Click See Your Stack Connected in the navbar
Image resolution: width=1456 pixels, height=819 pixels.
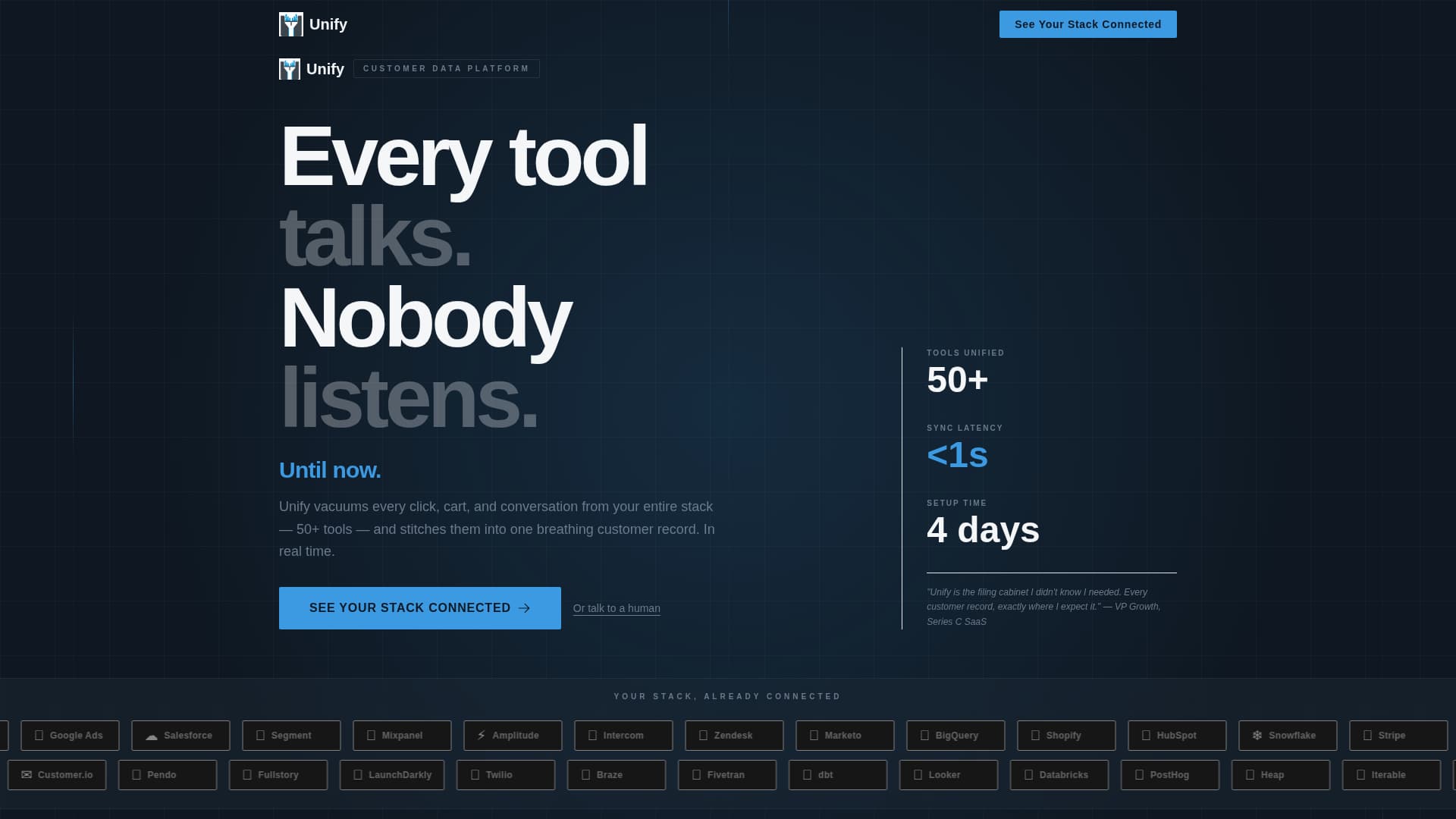[1087, 24]
